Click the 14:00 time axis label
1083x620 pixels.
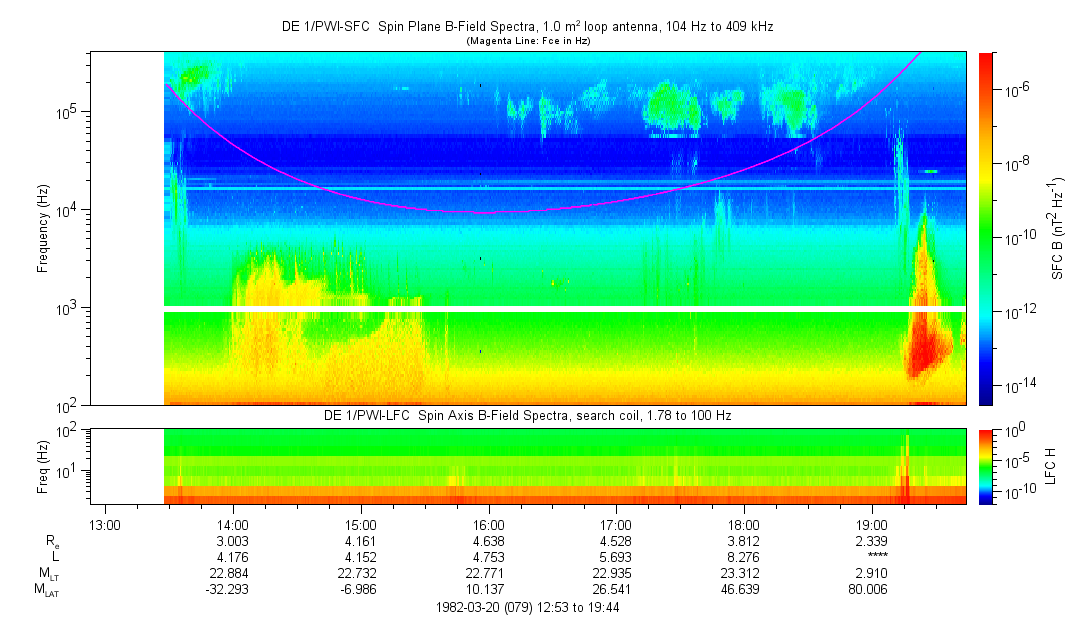point(233,524)
